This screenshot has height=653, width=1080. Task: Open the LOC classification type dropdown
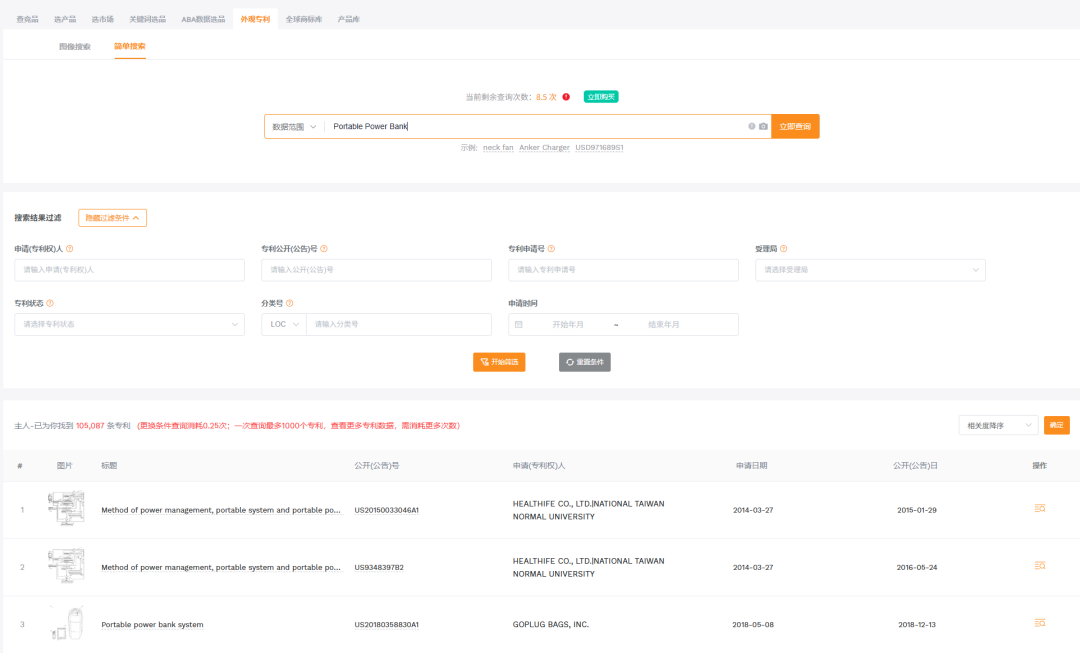[284, 324]
